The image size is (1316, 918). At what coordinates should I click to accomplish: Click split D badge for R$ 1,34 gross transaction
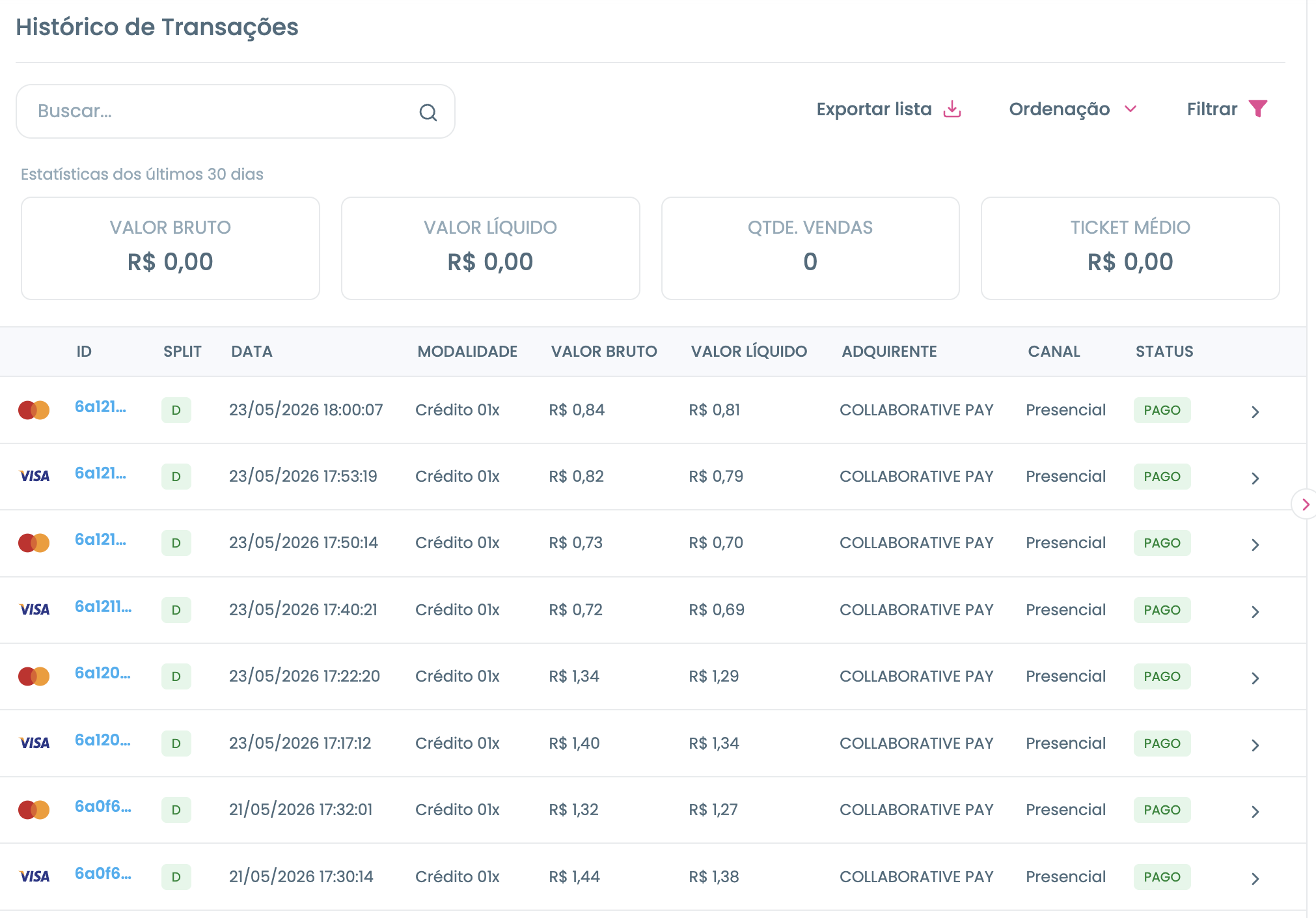click(176, 676)
